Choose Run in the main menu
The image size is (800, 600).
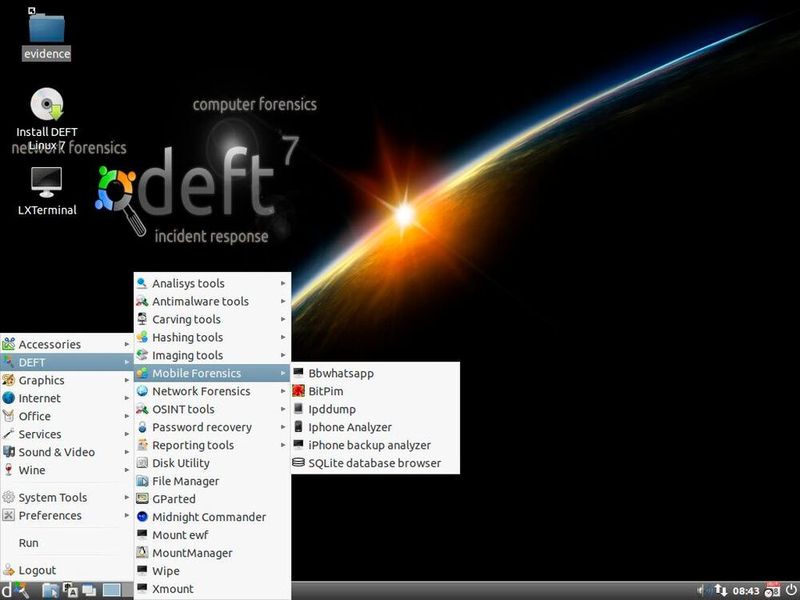coord(66,543)
